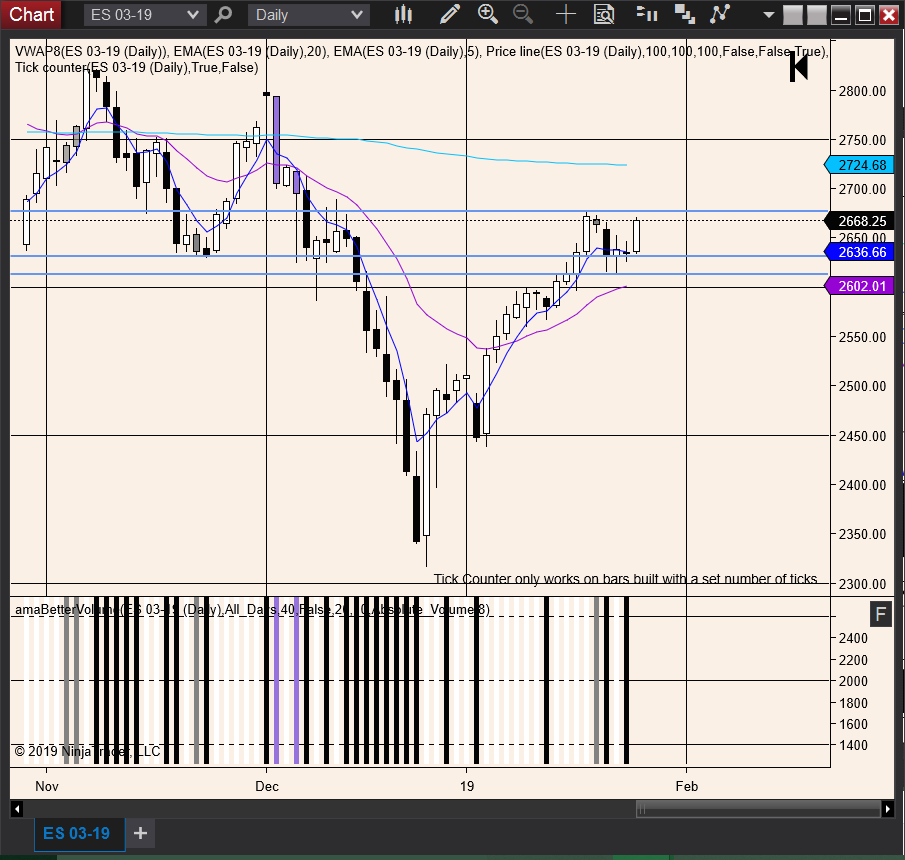The height and width of the screenshot is (860, 905).
Task: Select the cyan 2724.68 price marker
Action: [x=859, y=165]
